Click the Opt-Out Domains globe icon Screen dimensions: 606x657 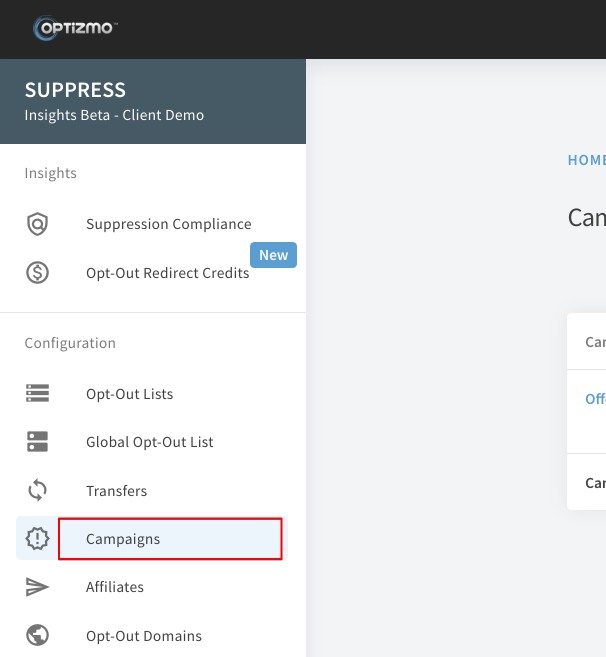point(37,635)
